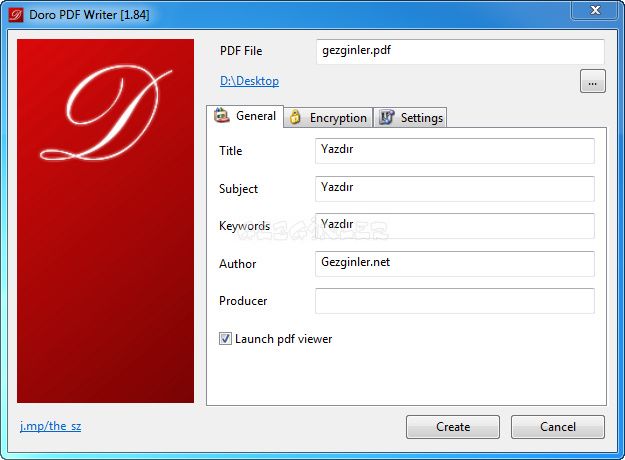Viewport: 625px width, 460px height.
Task: Focus the PDF File name field
Action: click(x=460, y=51)
